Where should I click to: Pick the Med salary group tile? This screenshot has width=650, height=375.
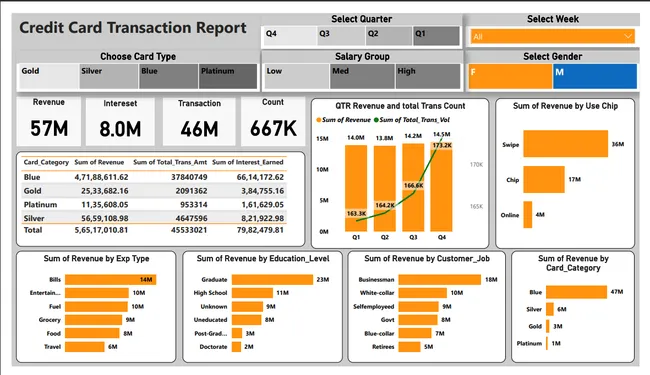(x=363, y=76)
